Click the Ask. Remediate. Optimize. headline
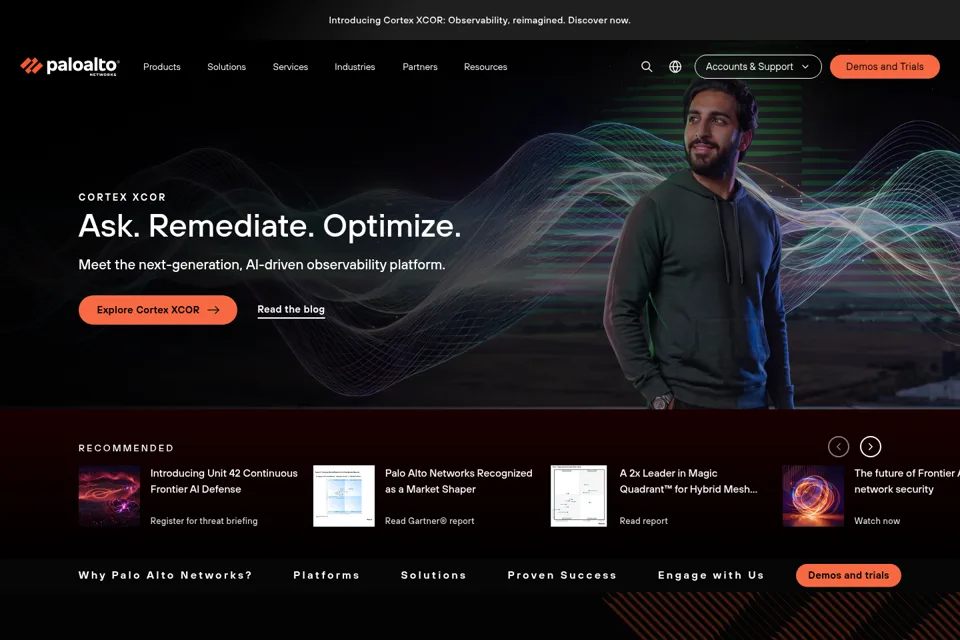Screen dimensions: 960x640 269,227
